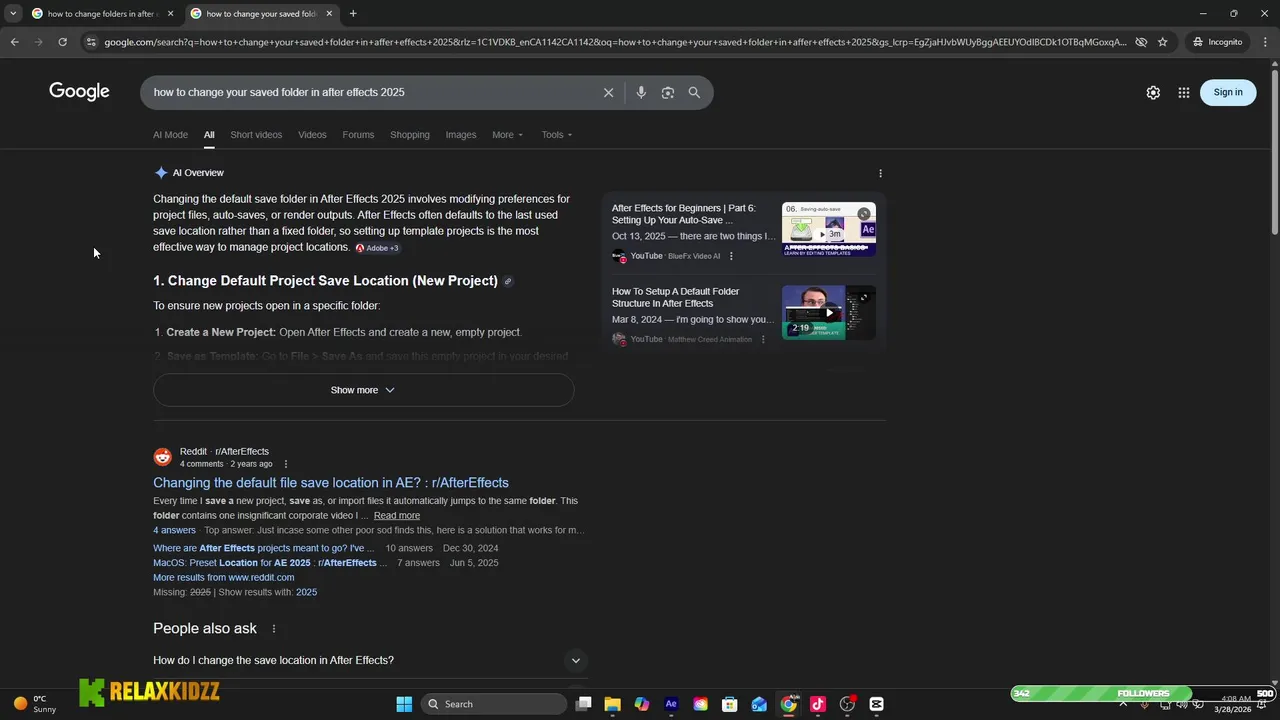
Task: Open the clock and date flyout
Action: pos(1231,704)
